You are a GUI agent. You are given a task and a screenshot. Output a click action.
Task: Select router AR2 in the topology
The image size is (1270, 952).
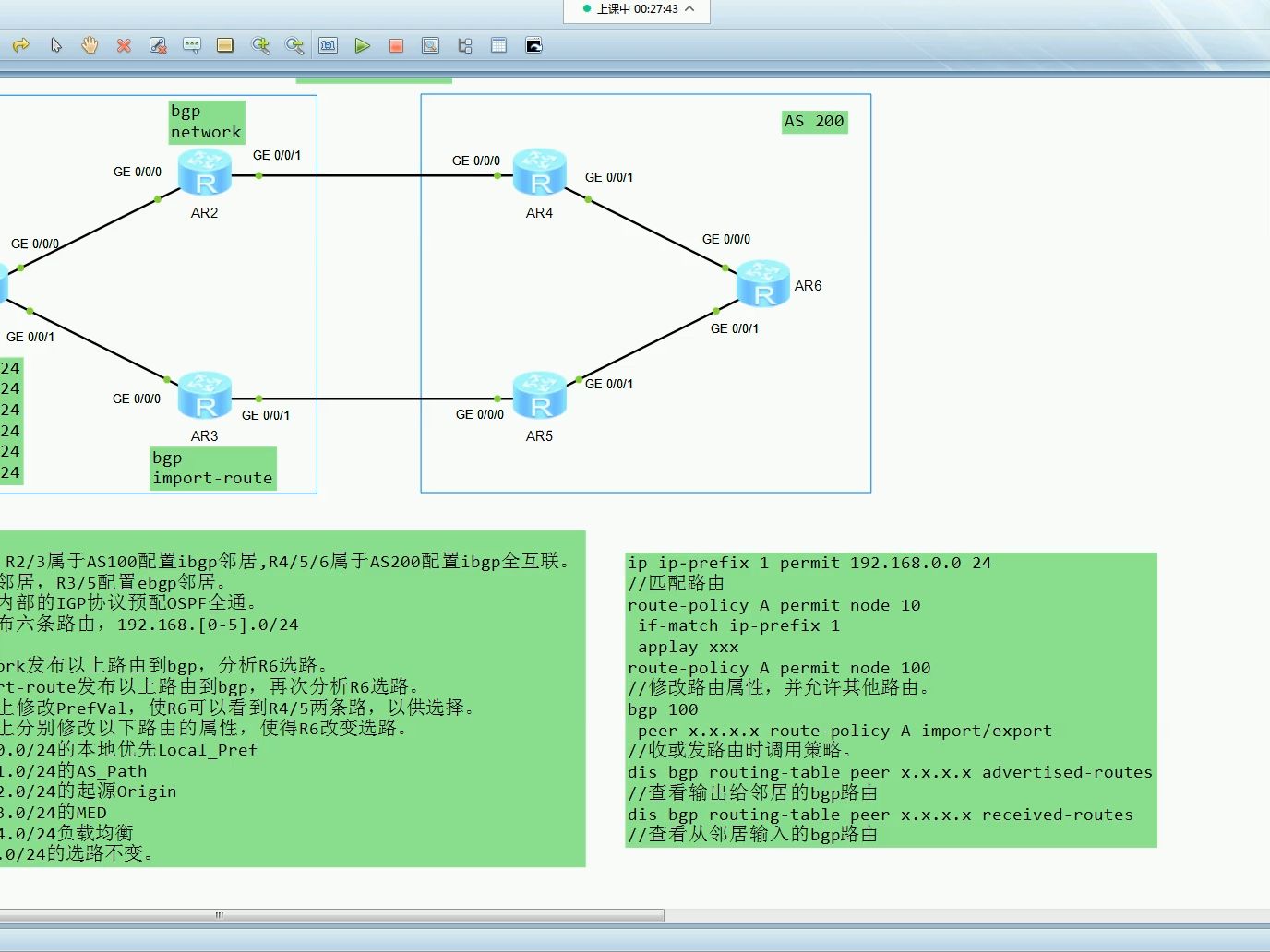pyautogui.click(x=205, y=173)
